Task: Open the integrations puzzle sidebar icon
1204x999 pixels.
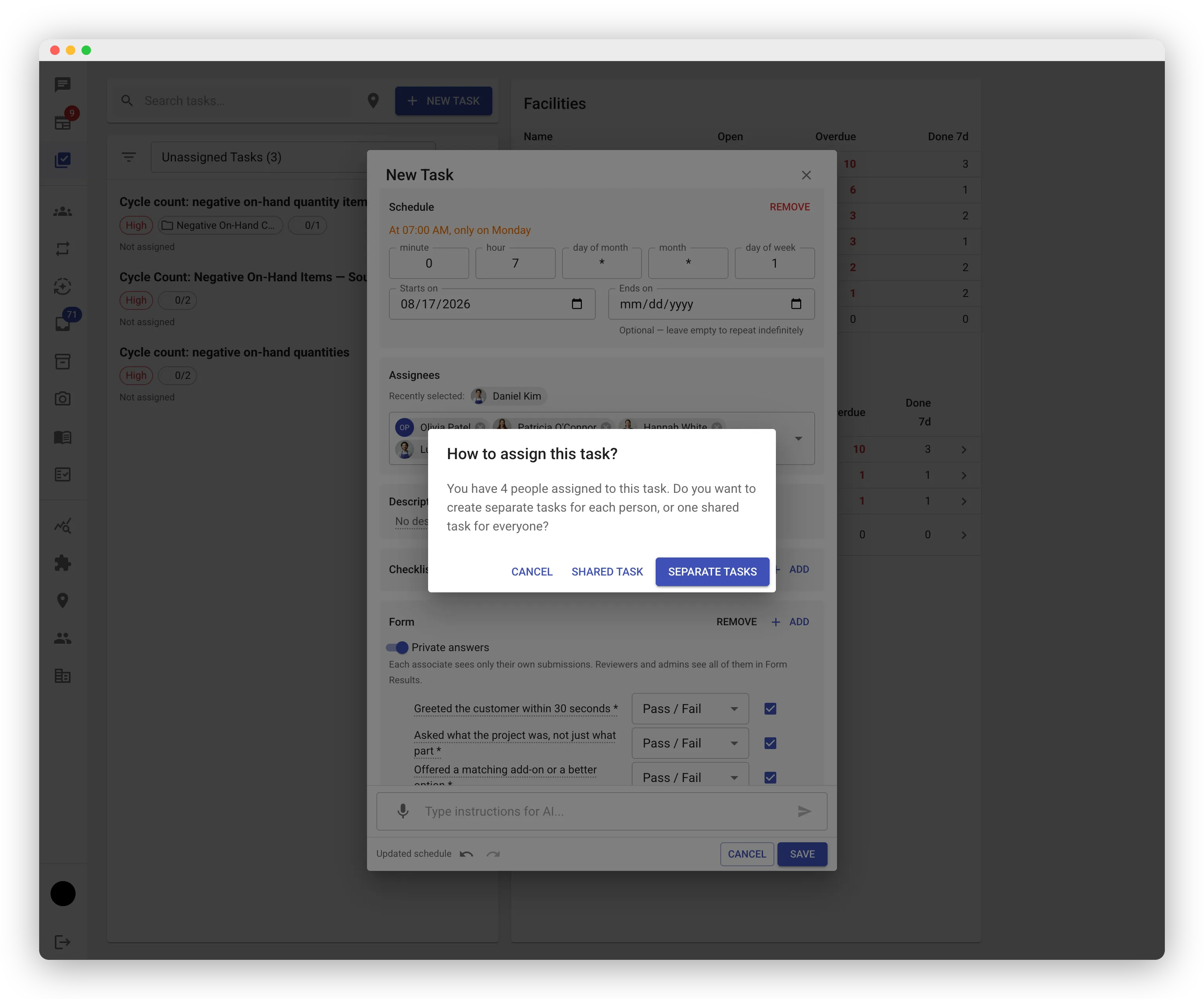Action: pyautogui.click(x=63, y=563)
